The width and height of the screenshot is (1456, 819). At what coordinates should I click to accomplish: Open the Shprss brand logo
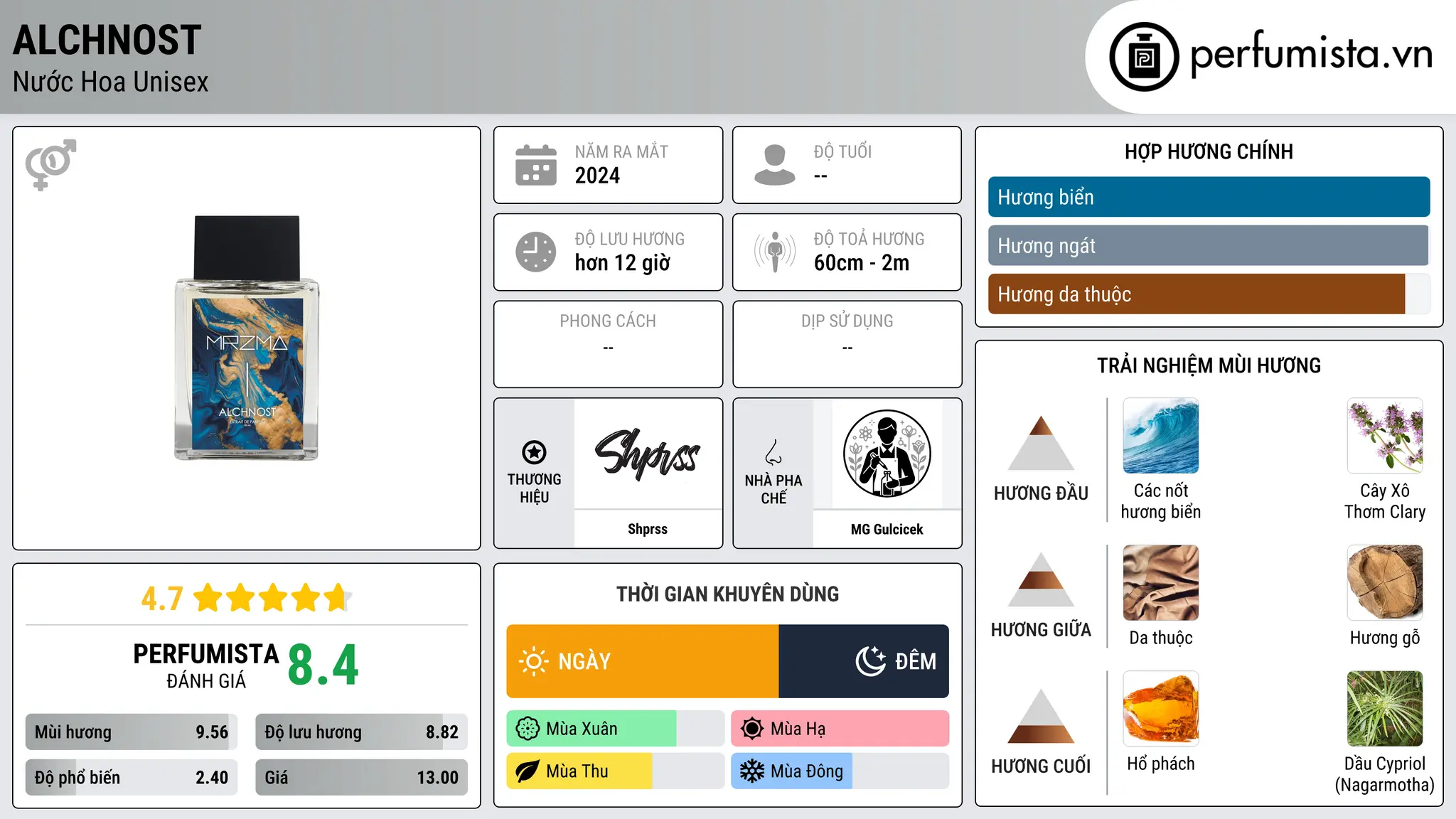click(648, 454)
